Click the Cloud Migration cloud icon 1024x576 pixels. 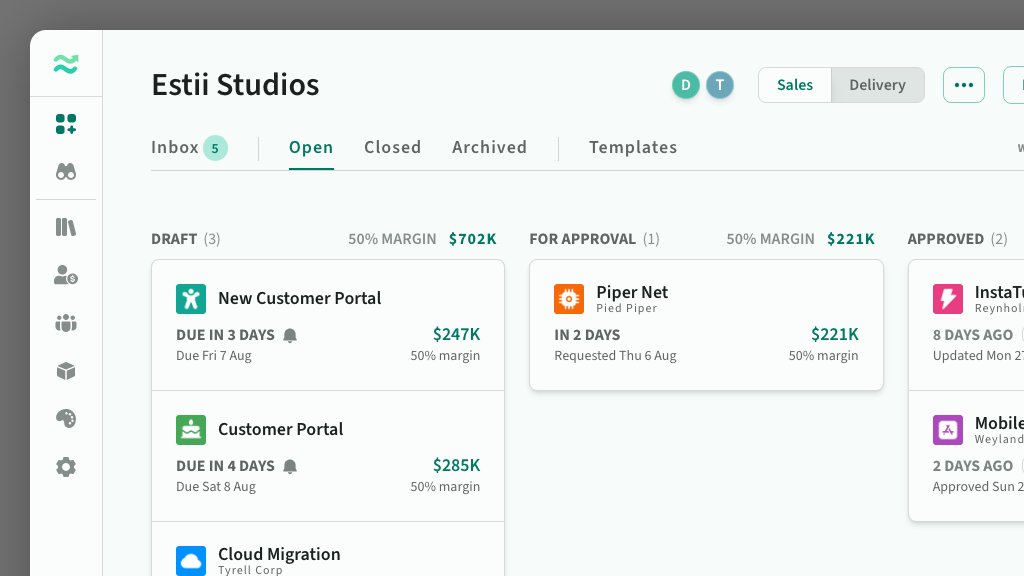[191, 560]
